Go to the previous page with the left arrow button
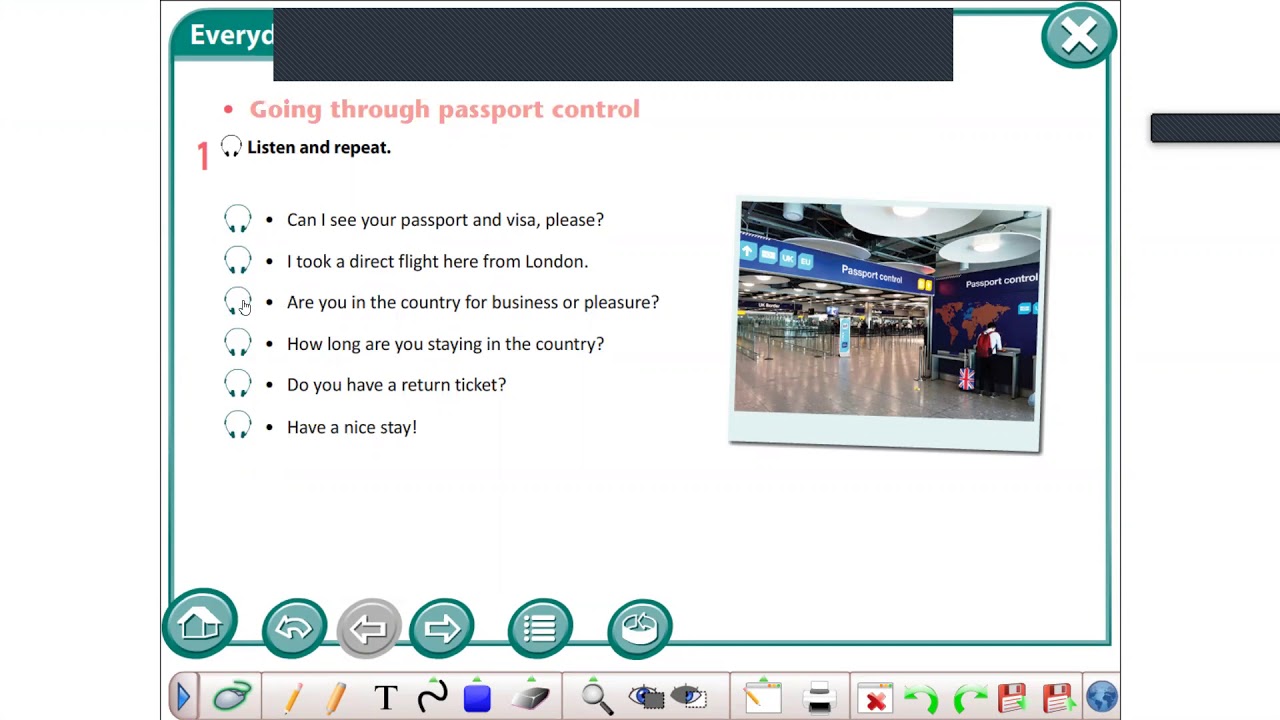 point(369,628)
